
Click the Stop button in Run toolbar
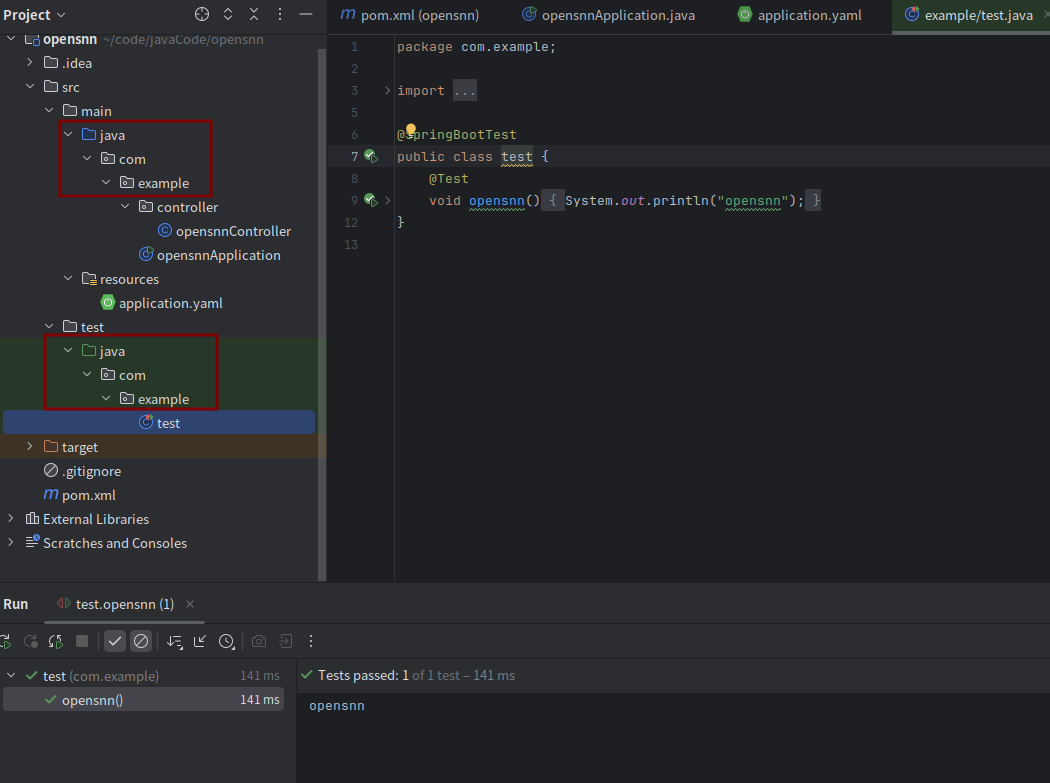tap(82, 642)
